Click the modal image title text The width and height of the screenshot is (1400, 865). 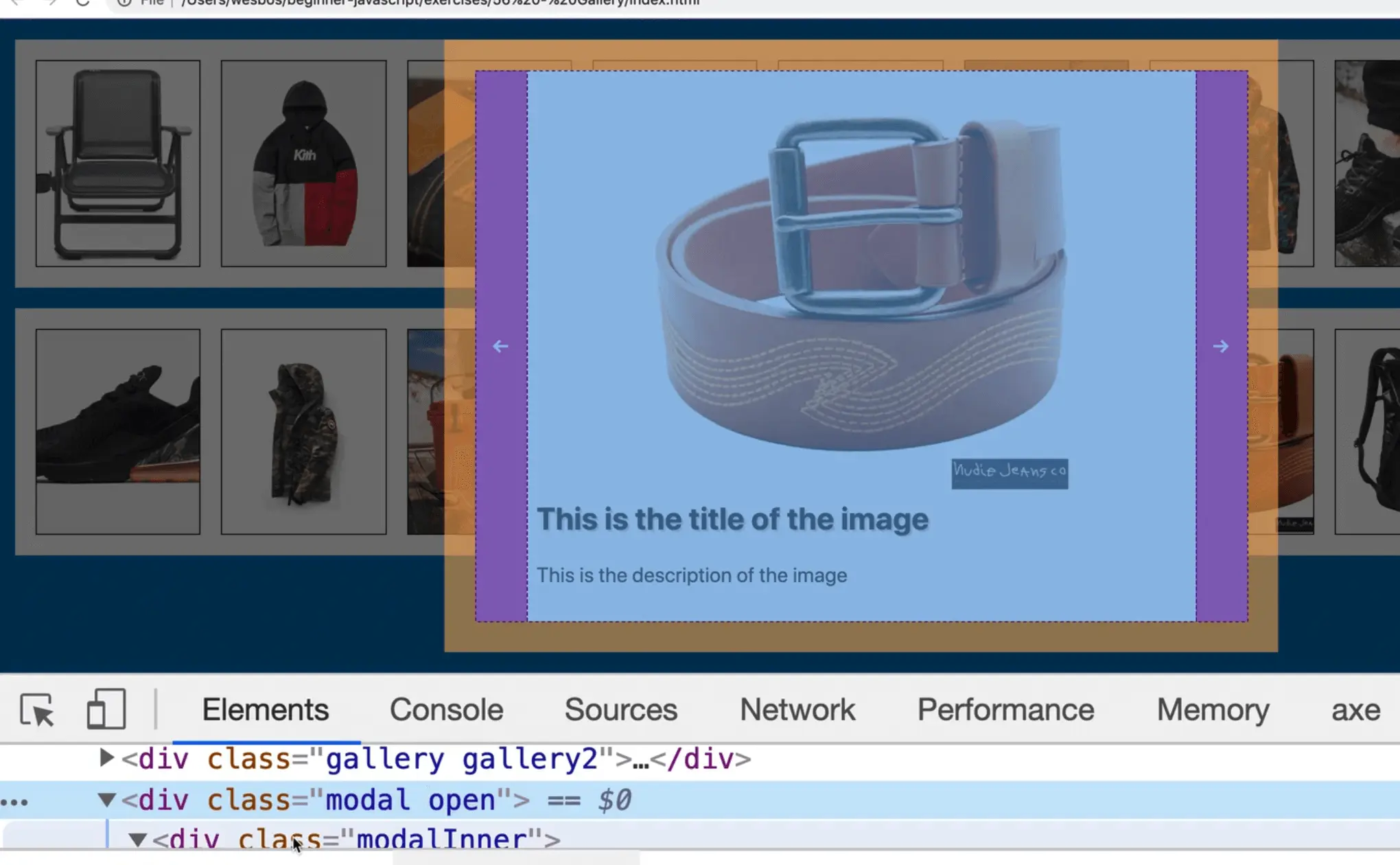[x=732, y=520]
